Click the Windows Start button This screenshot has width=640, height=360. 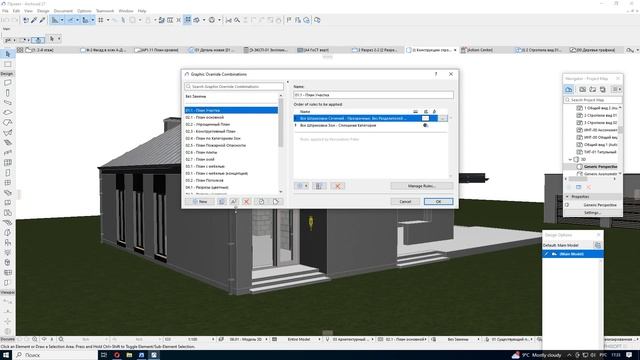[6, 355]
